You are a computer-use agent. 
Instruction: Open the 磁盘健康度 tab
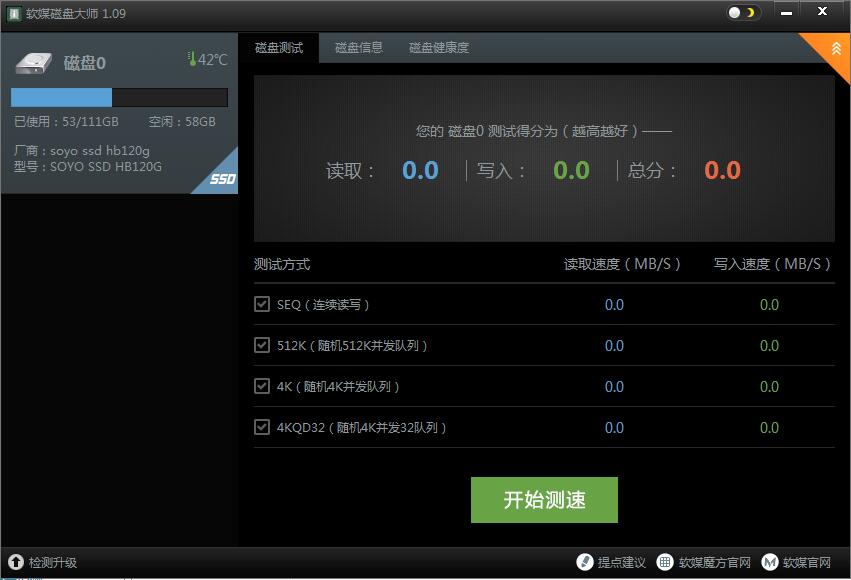coord(437,47)
